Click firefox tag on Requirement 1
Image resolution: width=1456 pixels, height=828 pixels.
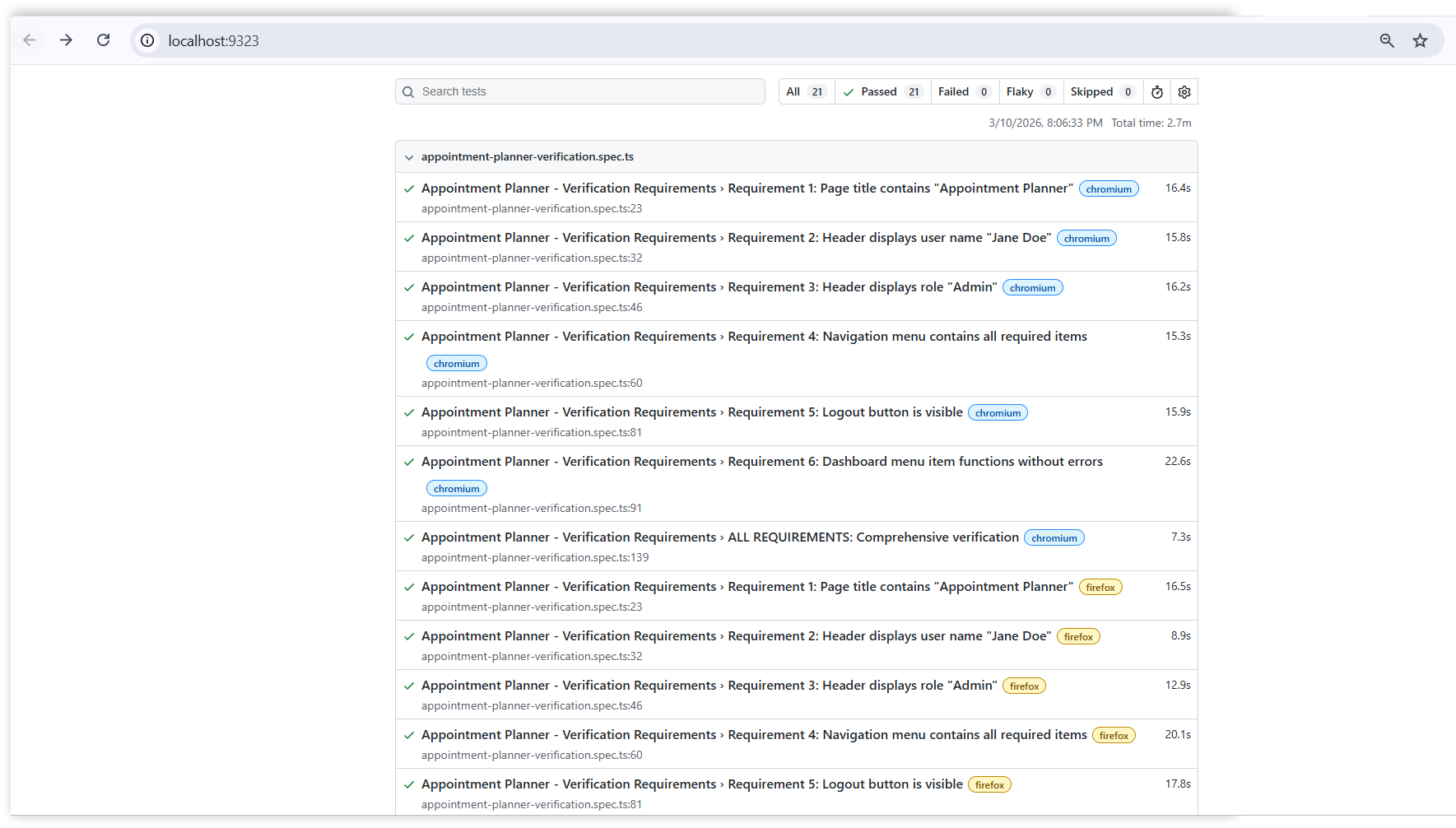(x=1100, y=588)
